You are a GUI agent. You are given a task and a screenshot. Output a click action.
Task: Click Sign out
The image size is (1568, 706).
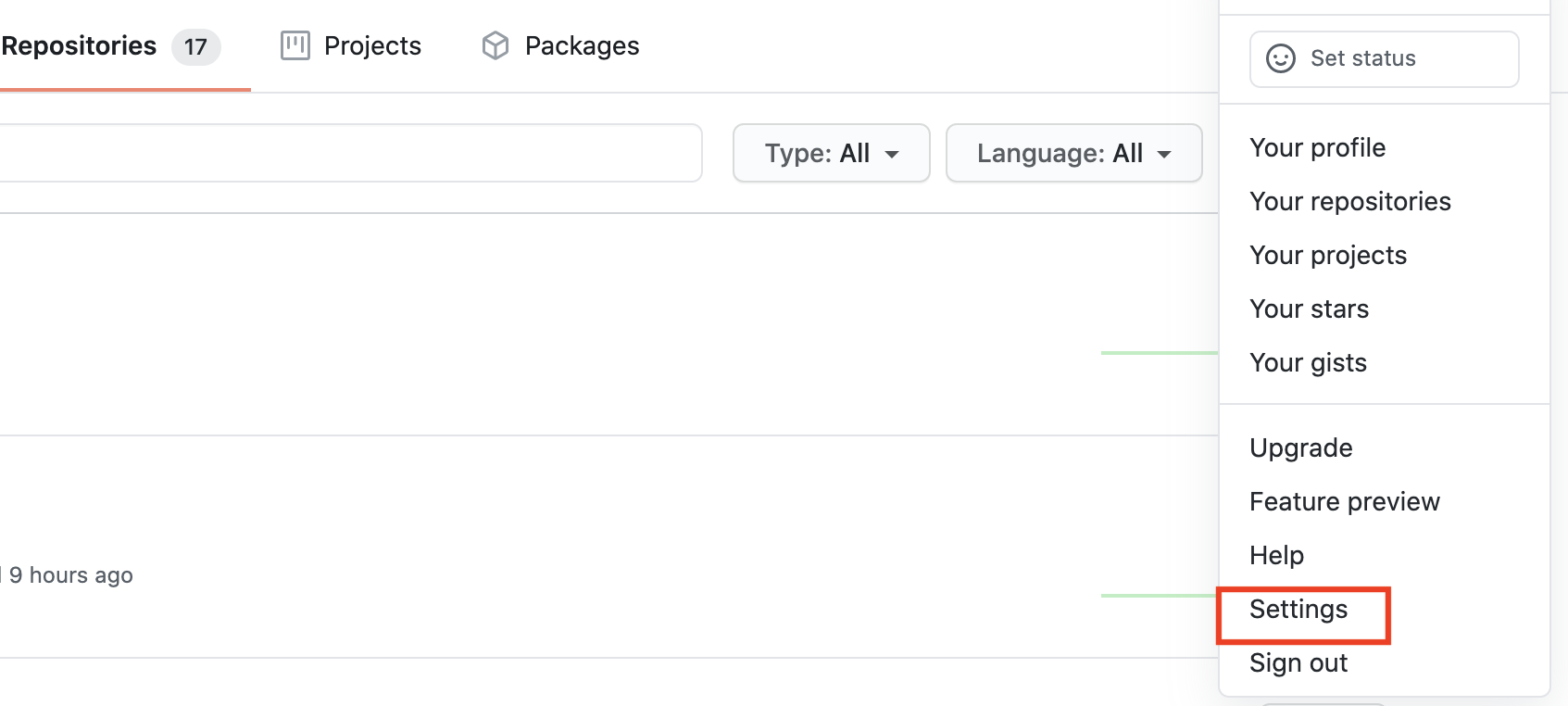click(x=1298, y=662)
